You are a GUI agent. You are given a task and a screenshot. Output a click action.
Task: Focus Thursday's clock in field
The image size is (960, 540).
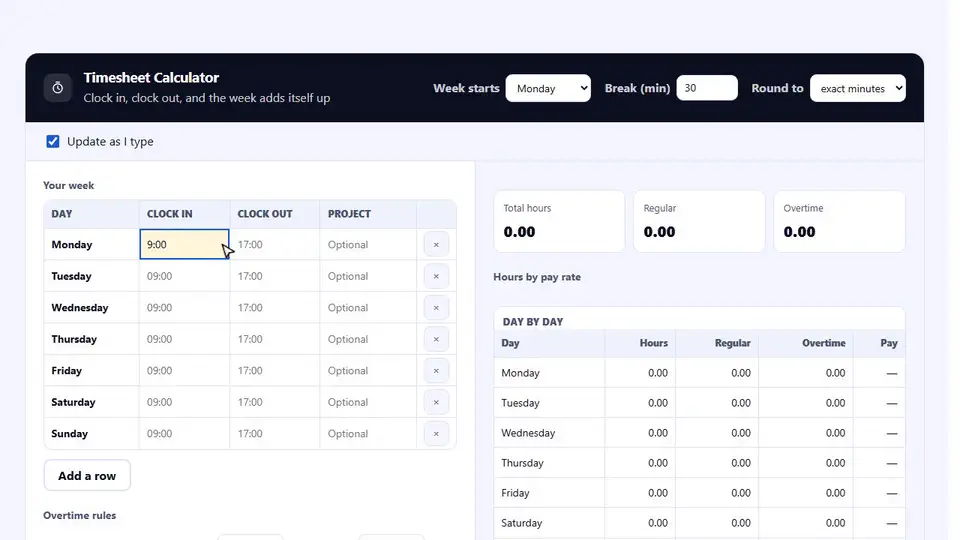click(x=184, y=339)
